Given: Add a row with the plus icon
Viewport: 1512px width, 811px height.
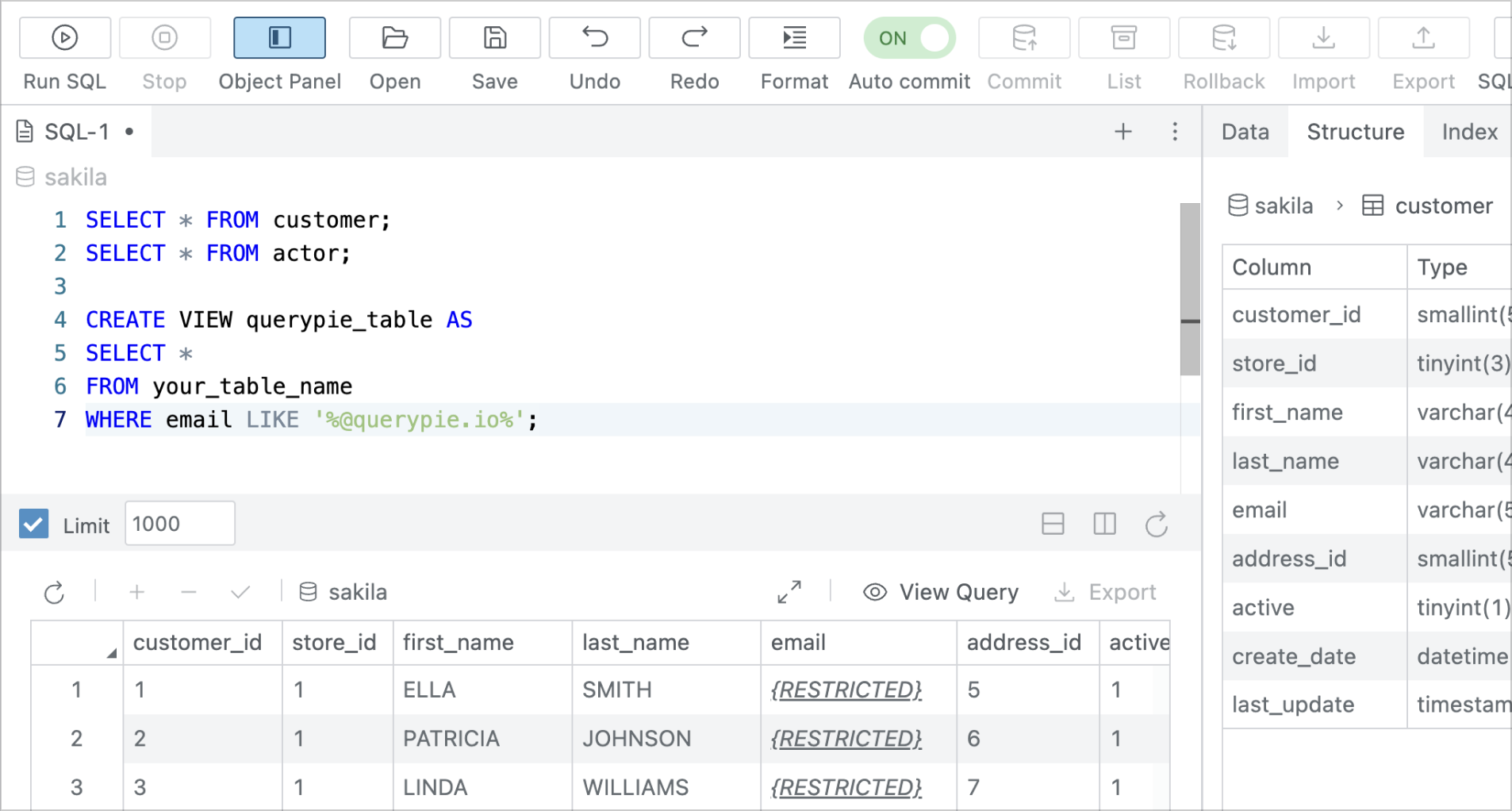Looking at the screenshot, I should (137, 592).
